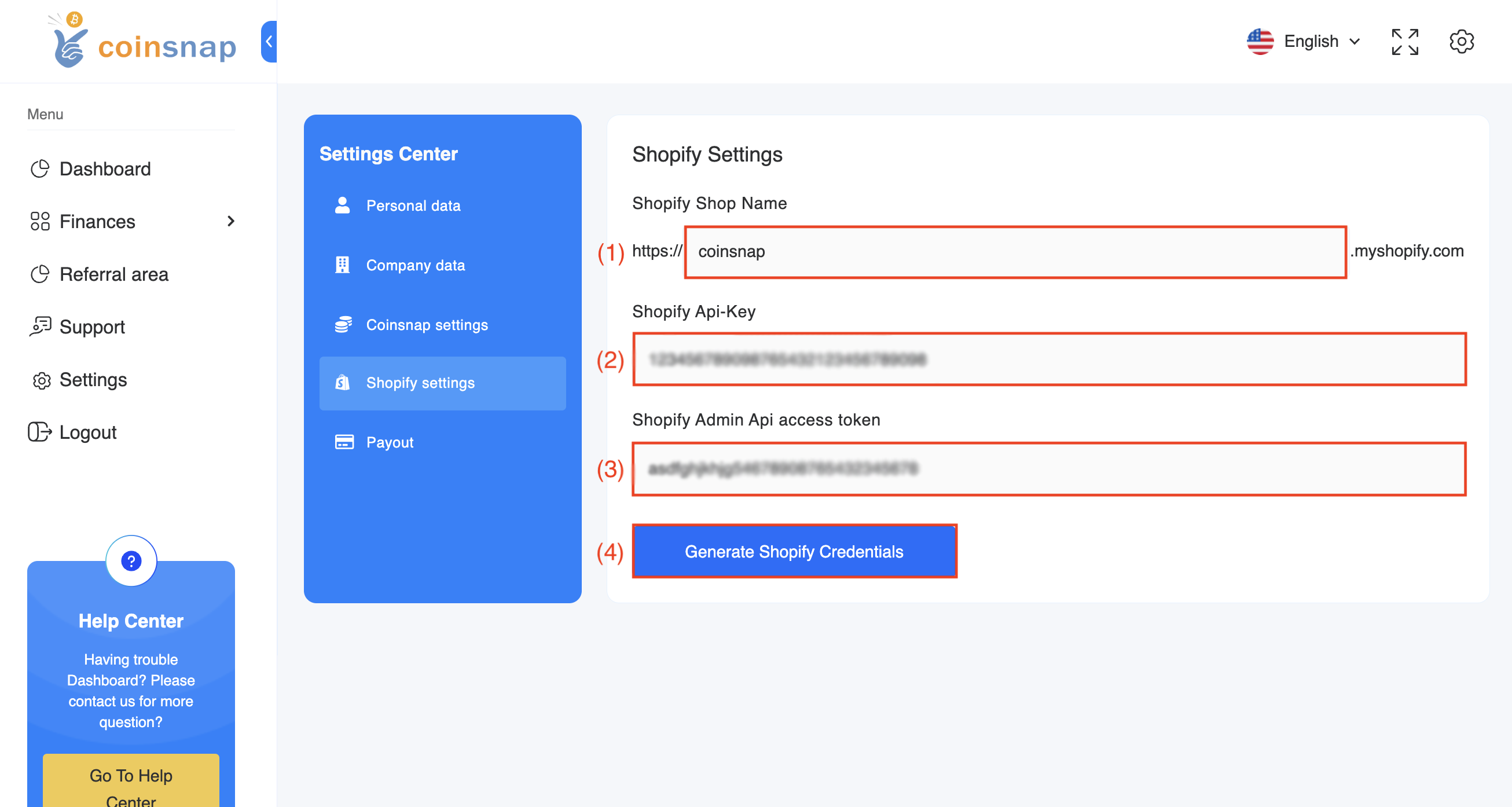This screenshot has width=1512, height=807.
Task: Click the Shopify Shop Name input field
Action: 1015,251
